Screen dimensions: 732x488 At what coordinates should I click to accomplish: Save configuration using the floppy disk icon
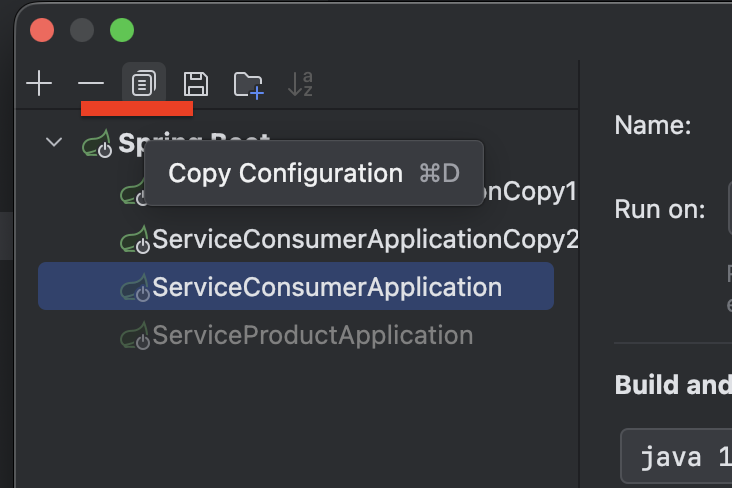196,84
